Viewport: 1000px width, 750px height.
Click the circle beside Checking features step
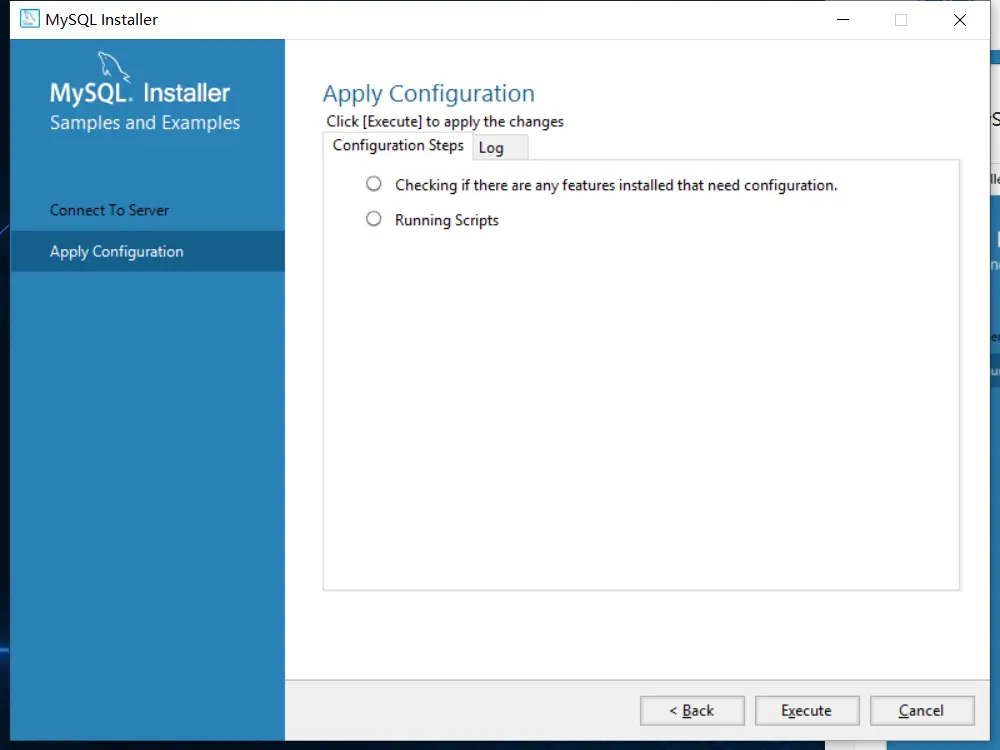(374, 184)
